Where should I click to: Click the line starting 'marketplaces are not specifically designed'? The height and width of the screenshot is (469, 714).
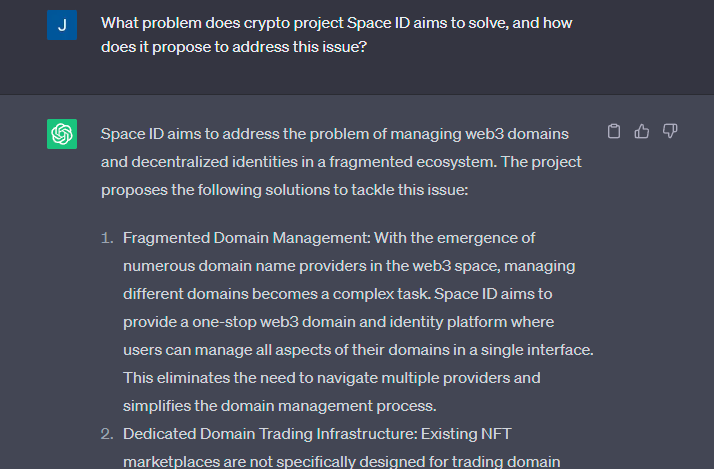click(x=342, y=461)
